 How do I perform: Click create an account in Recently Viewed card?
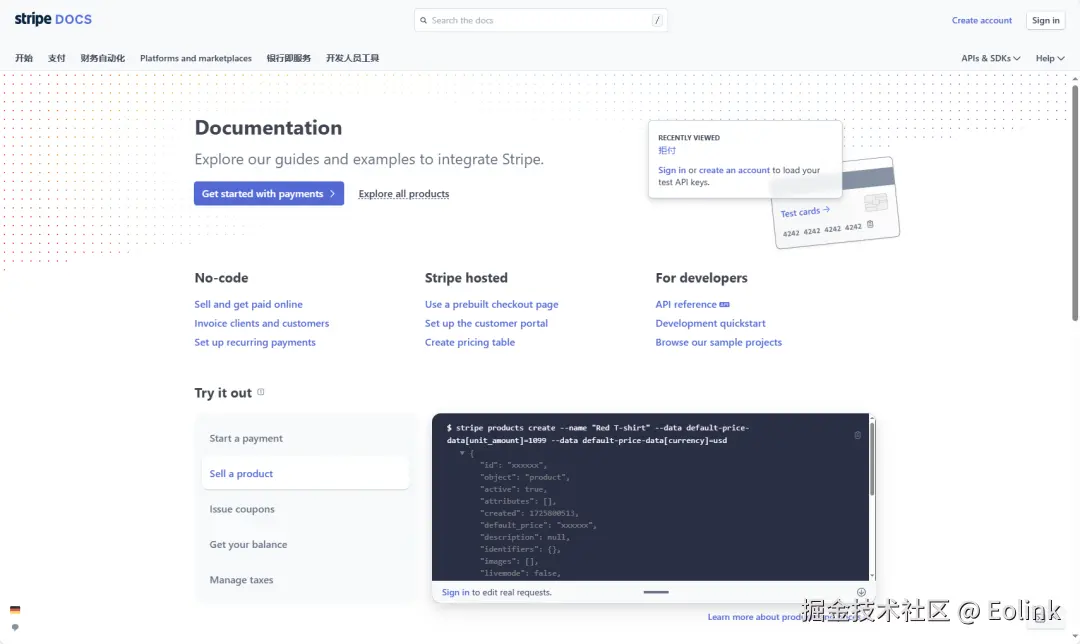click(734, 170)
